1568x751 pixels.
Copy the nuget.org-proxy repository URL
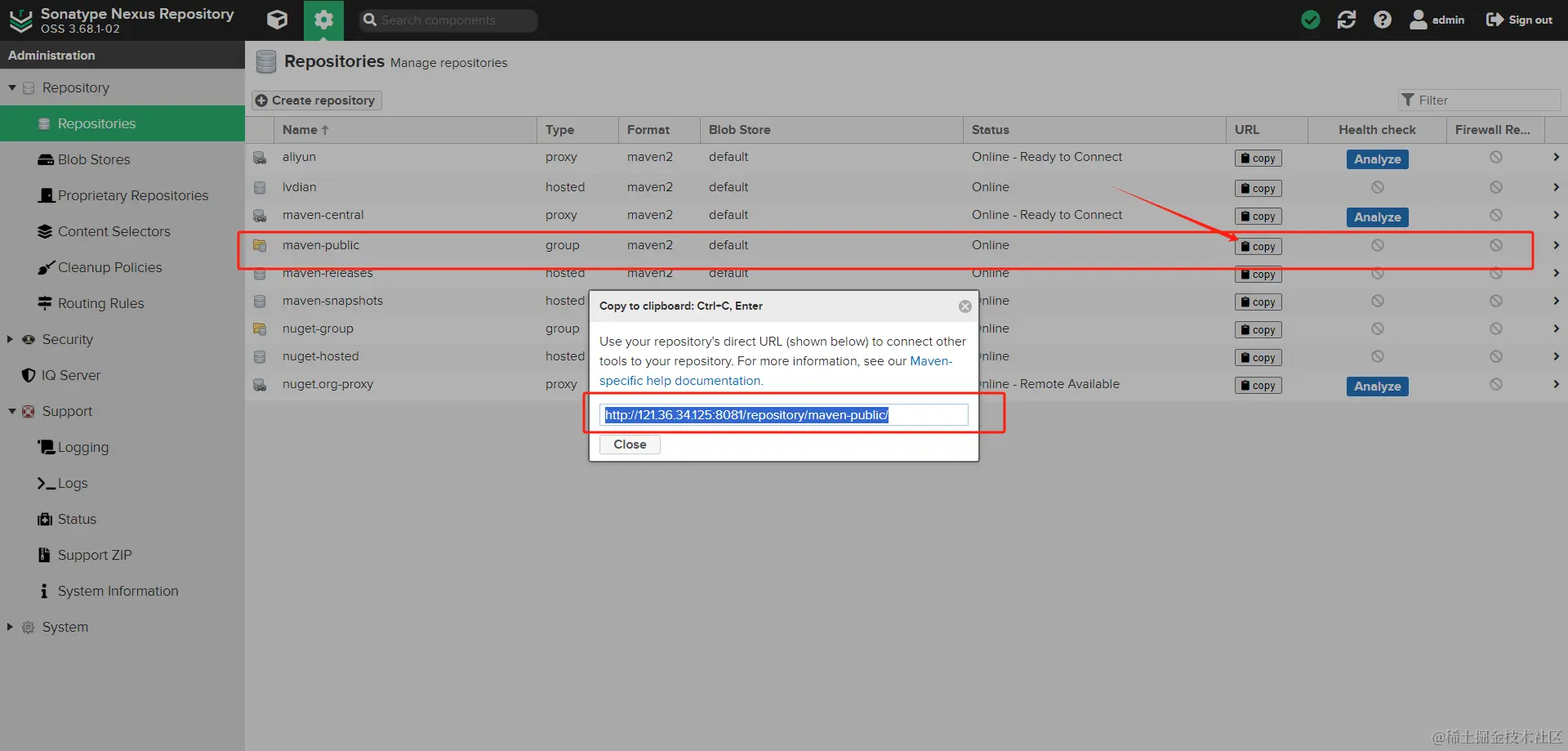click(x=1258, y=386)
